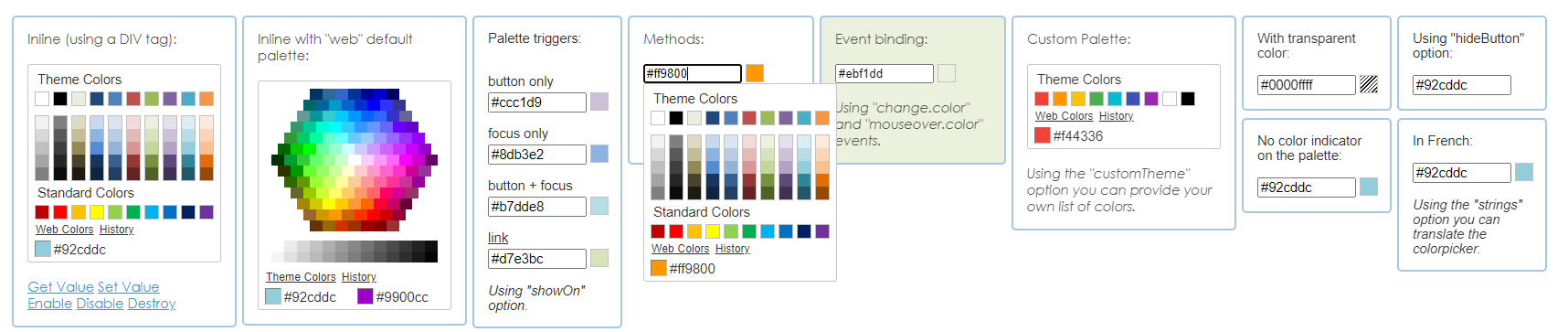
Task: Click the orange color indicator beside #ff9800 field
Action: 754,73
